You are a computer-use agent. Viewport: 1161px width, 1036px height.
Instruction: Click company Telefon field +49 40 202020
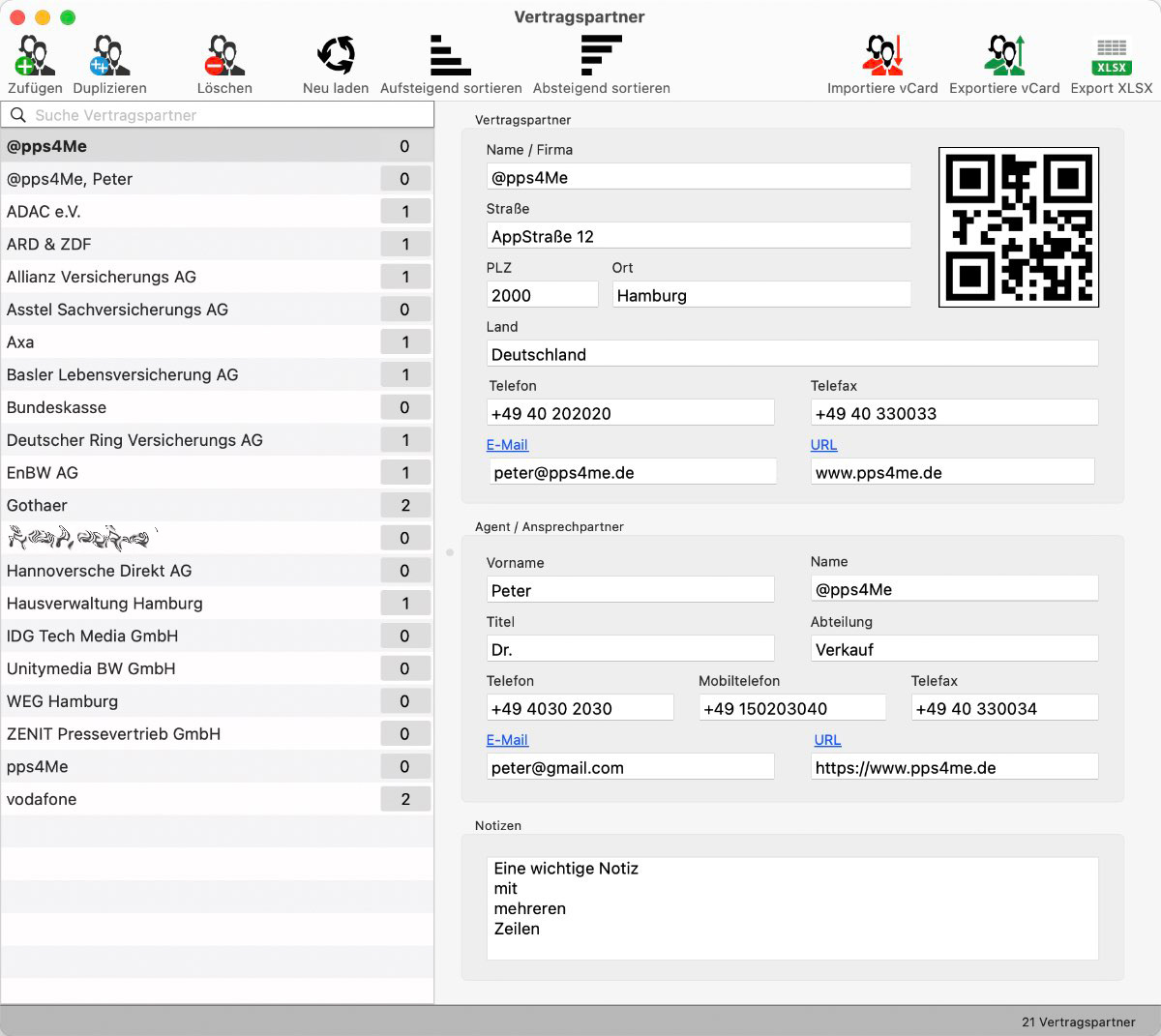click(630, 413)
